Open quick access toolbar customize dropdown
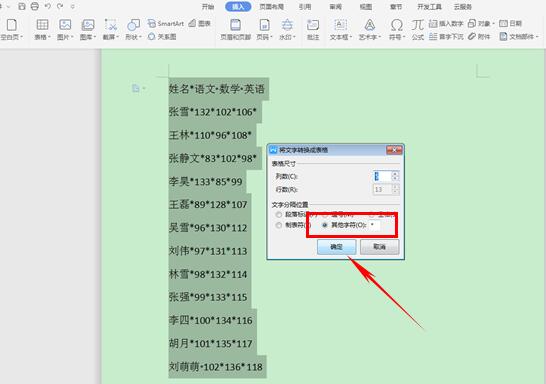 [72, 6]
